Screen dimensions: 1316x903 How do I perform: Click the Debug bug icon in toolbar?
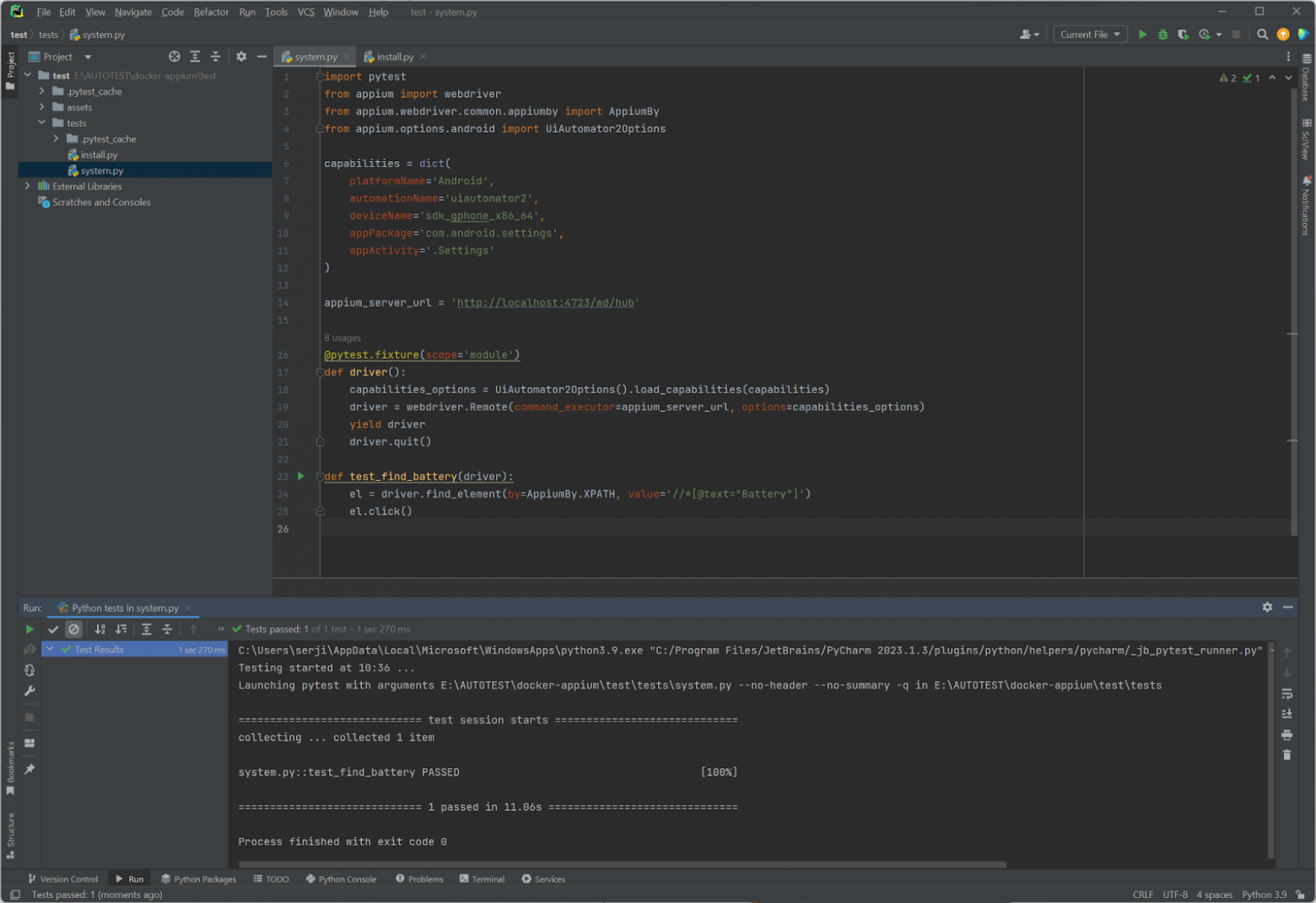tap(1162, 35)
